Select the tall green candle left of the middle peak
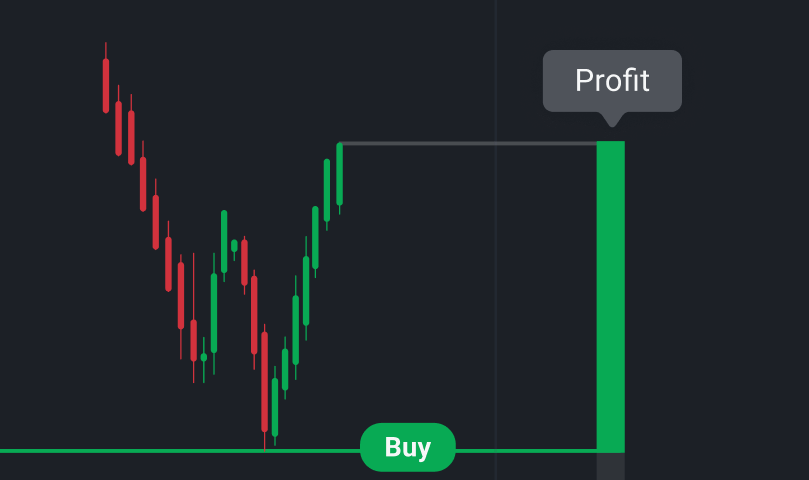The height and width of the screenshot is (480, 809). click(224, 240)
